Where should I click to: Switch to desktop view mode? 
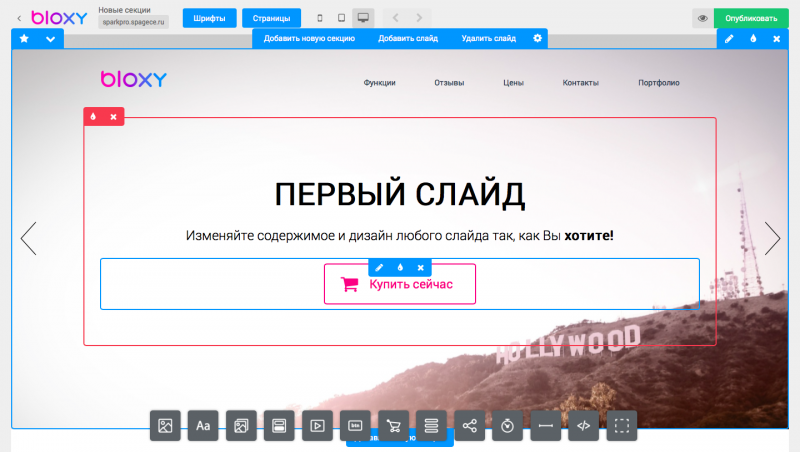[x=363, y=18]
